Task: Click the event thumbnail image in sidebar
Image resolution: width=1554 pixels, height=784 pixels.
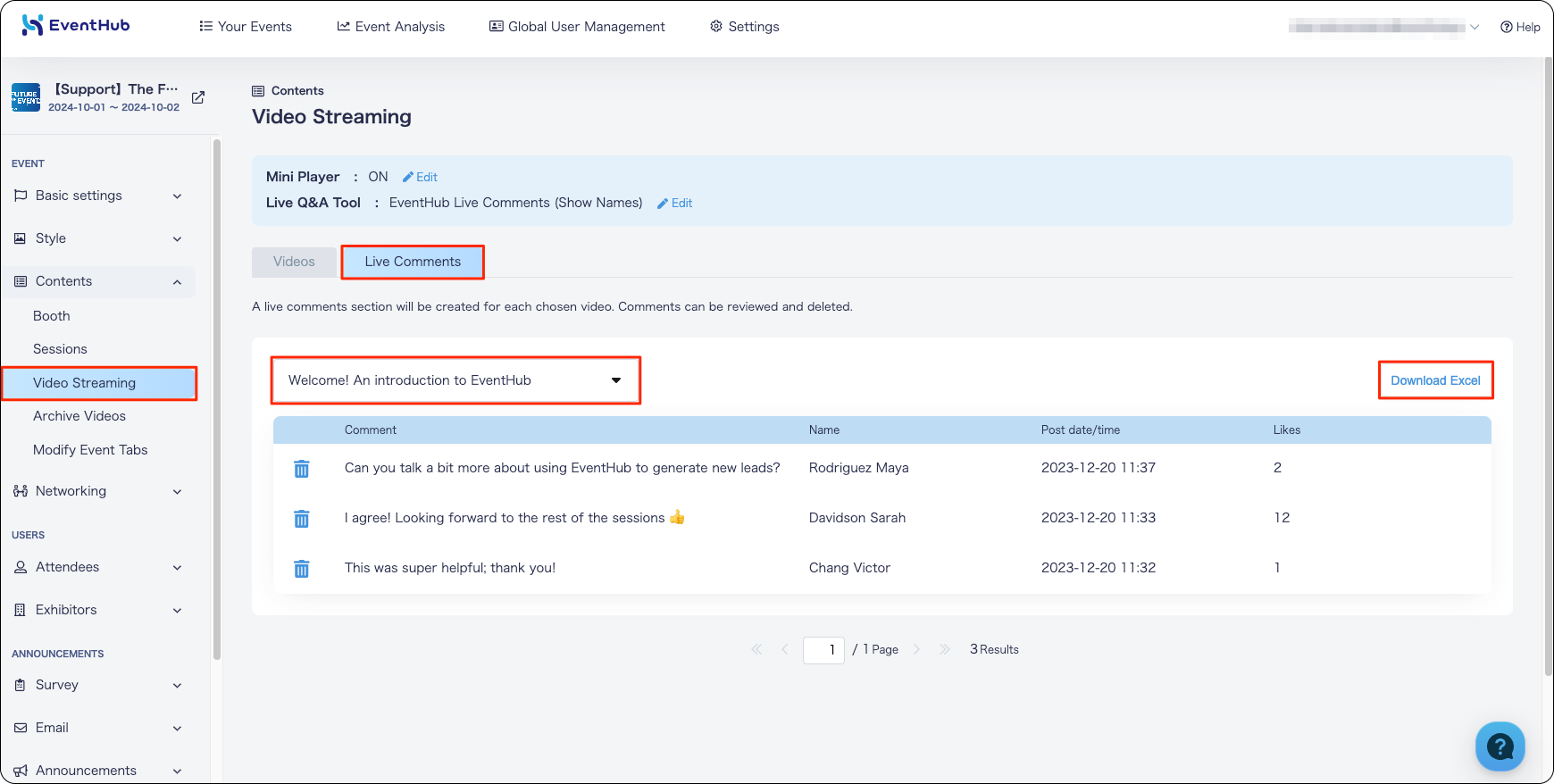Action: click(x=26, y=97)
